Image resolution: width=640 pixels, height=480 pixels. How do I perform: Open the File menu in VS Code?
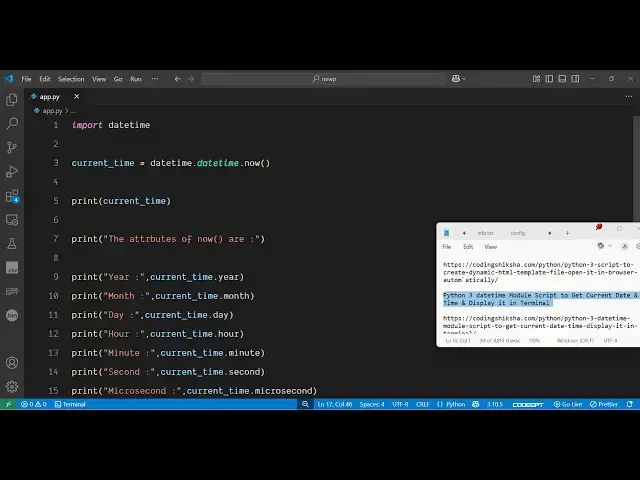click(x=26, y=79)
